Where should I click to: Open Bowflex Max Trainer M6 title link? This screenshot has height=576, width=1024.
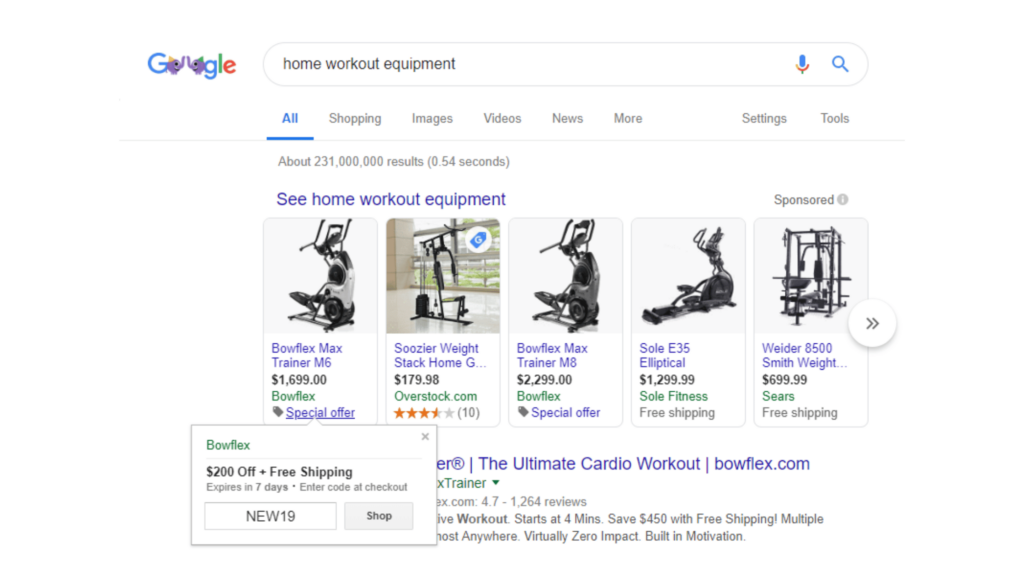(307, 355)
